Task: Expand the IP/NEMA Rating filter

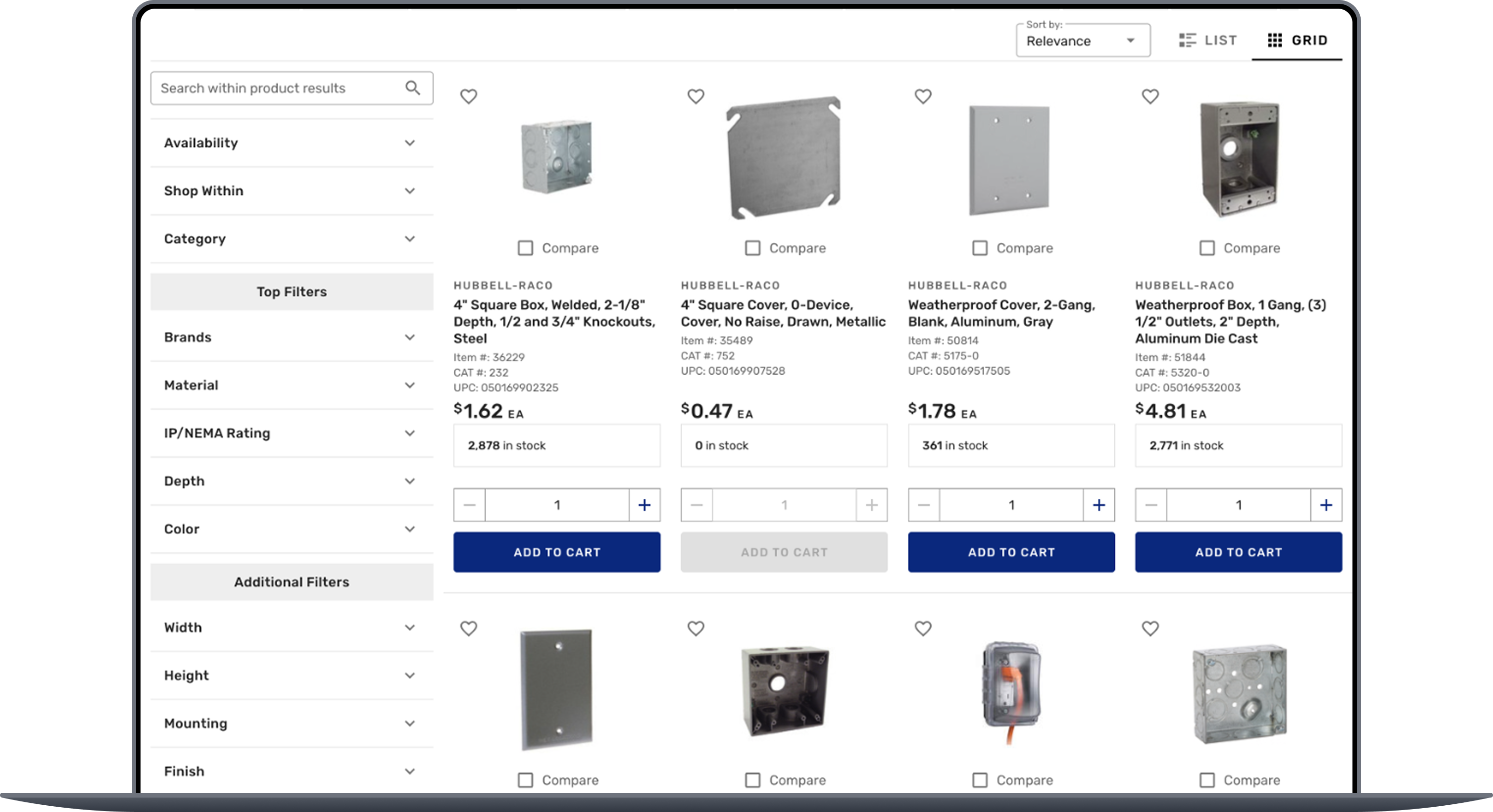Action: click(x=292, y=434)
